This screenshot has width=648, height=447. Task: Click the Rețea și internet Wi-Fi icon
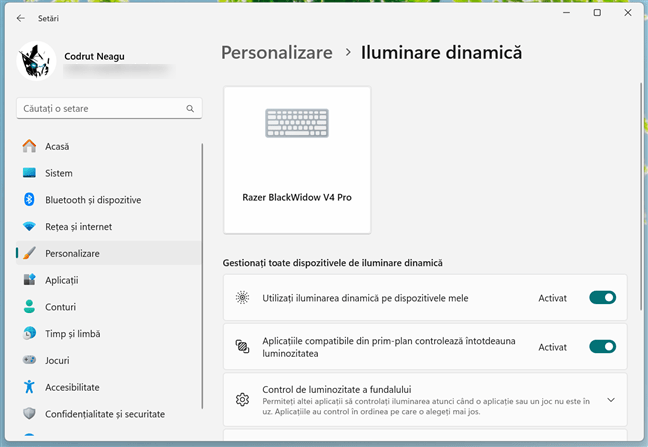[x=29, y=227]
